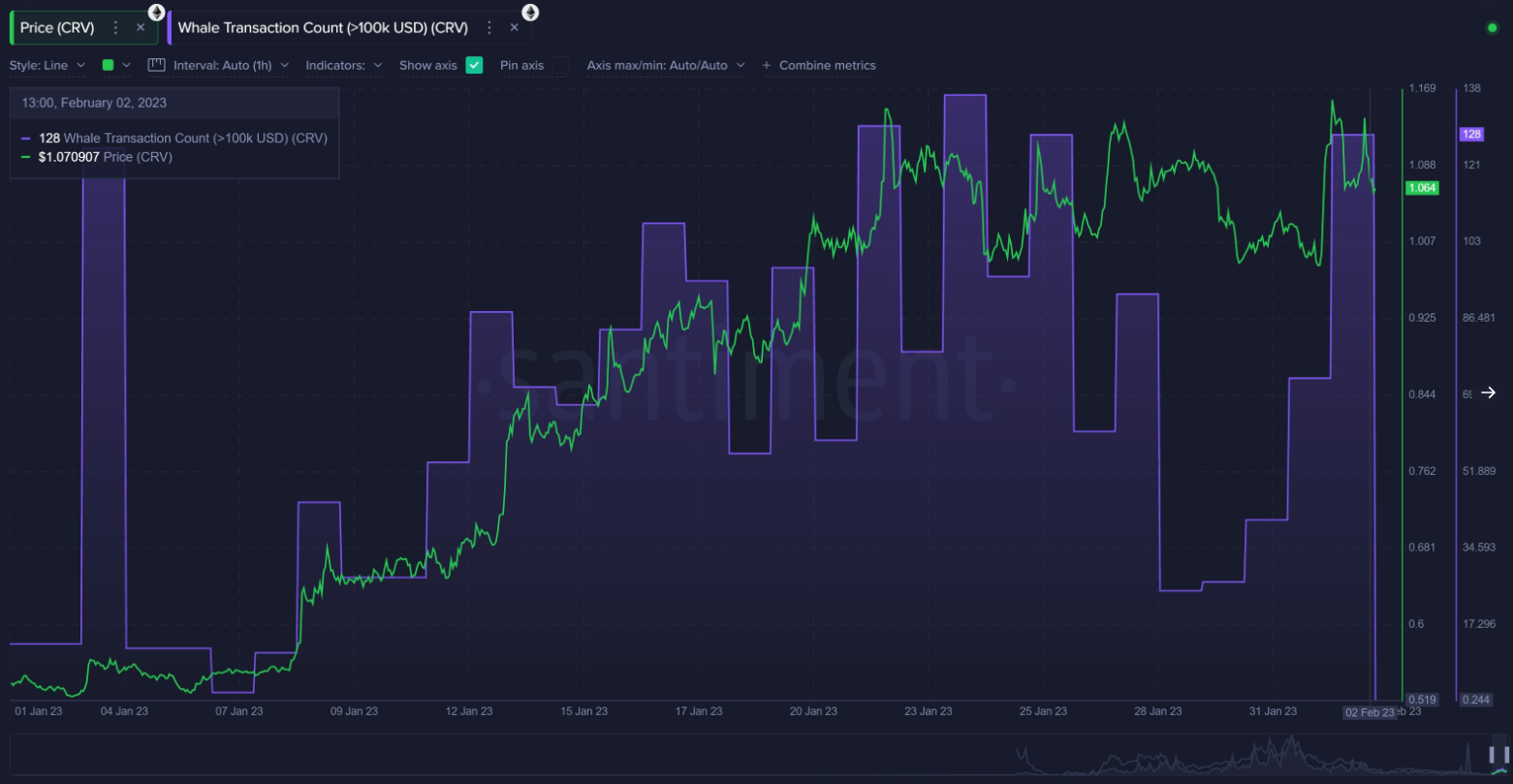Click the 28 Jan 23 x-axis label
This screenshot has height=784, width=1513.
pos(1158,711)
